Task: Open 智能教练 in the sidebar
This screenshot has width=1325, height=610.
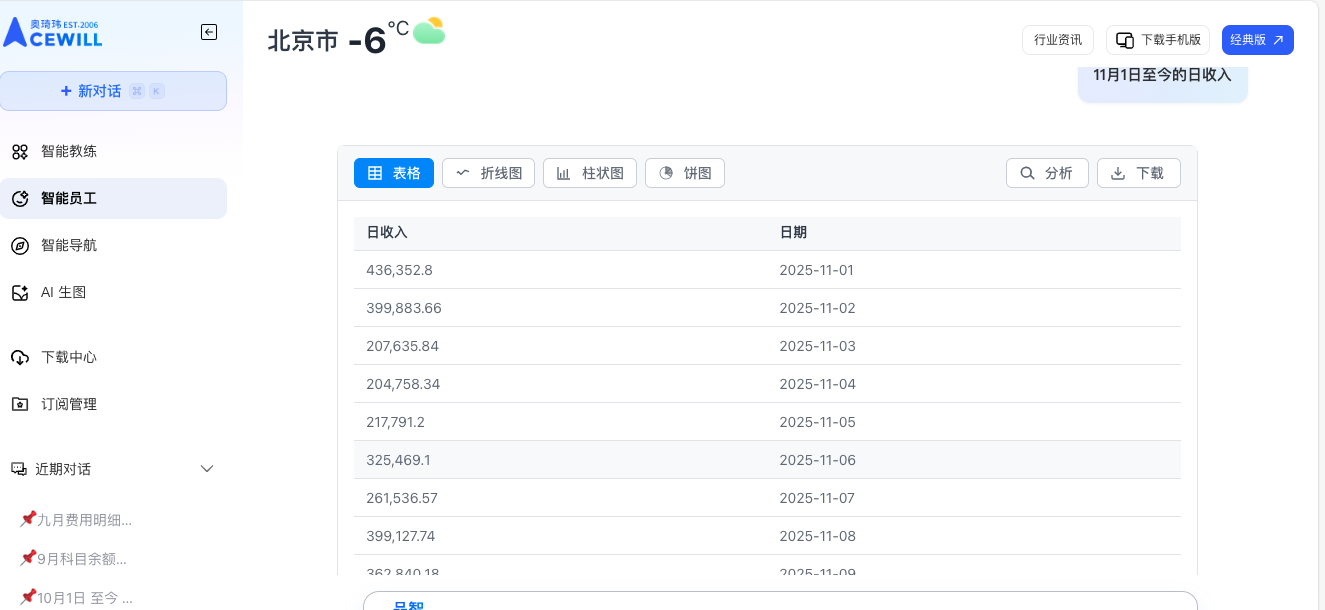Action: point(68,152)
